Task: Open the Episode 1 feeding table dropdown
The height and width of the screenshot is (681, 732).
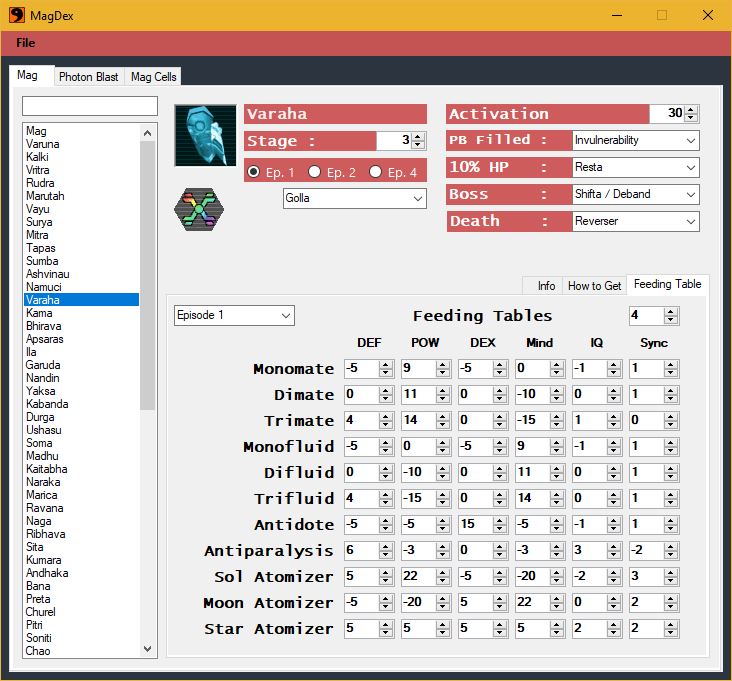Action: (x=234, y=315)
